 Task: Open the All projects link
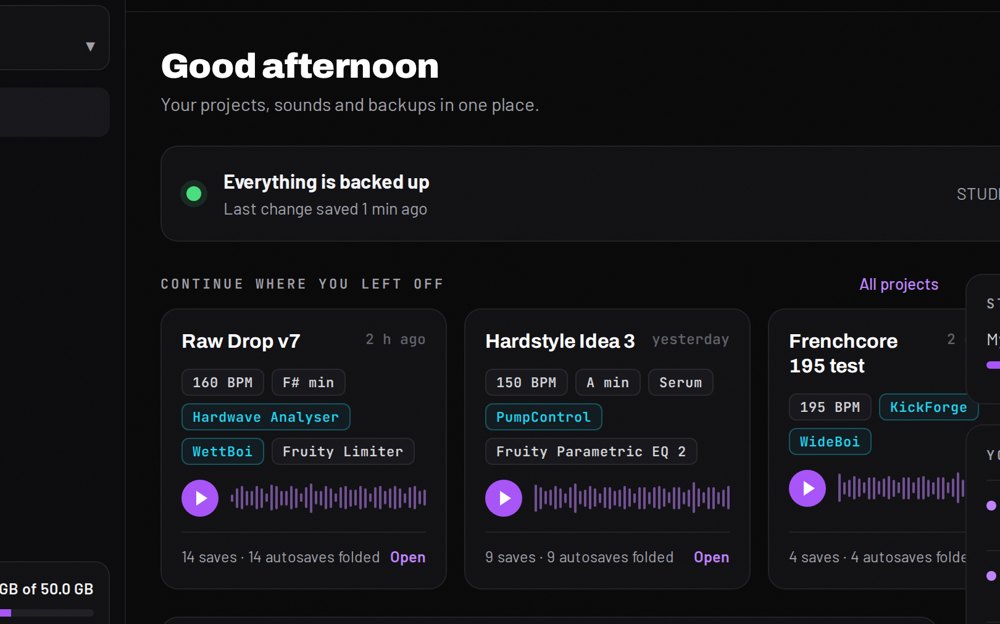click(x=899, y=284)
